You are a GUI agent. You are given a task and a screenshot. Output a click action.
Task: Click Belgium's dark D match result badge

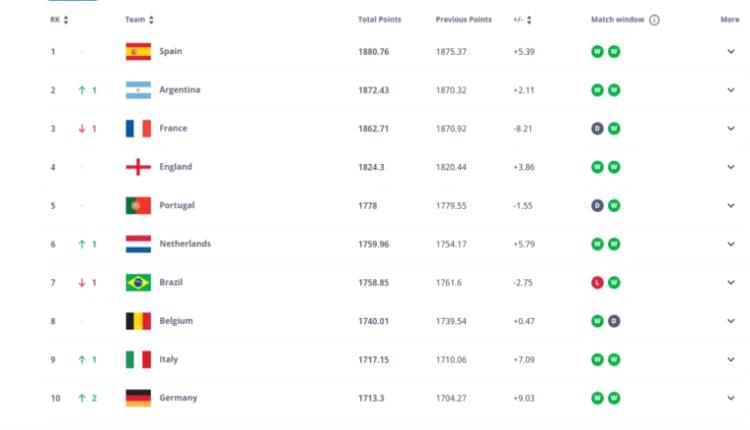click(614, 321)
